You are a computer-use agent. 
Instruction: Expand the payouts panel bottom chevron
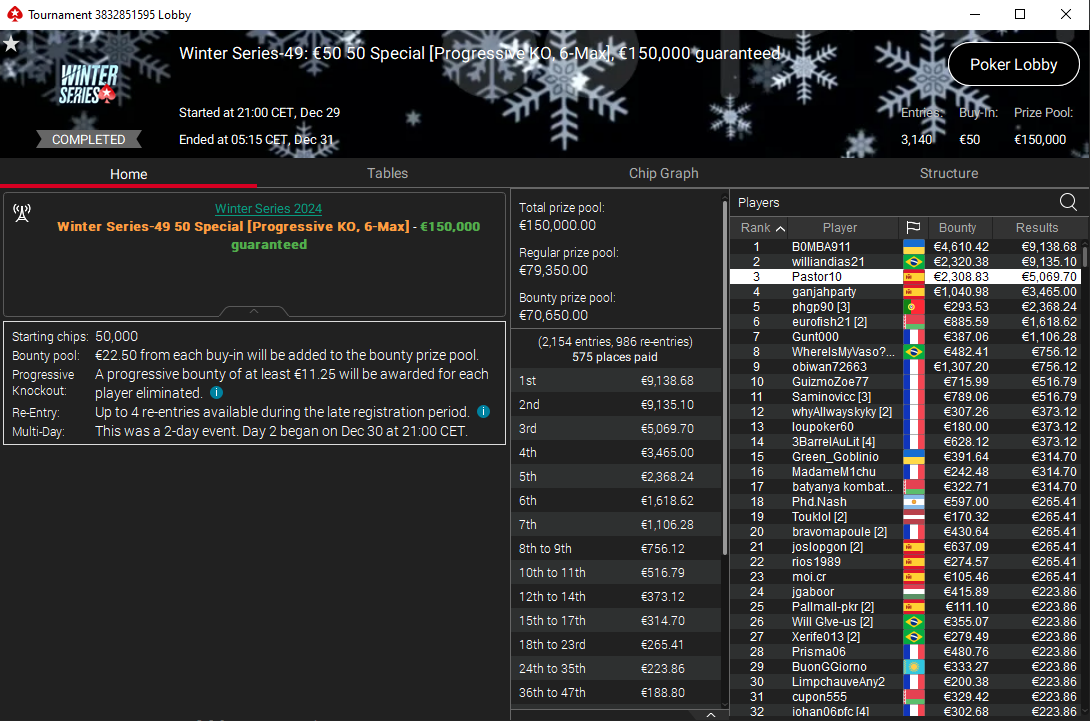710,715
